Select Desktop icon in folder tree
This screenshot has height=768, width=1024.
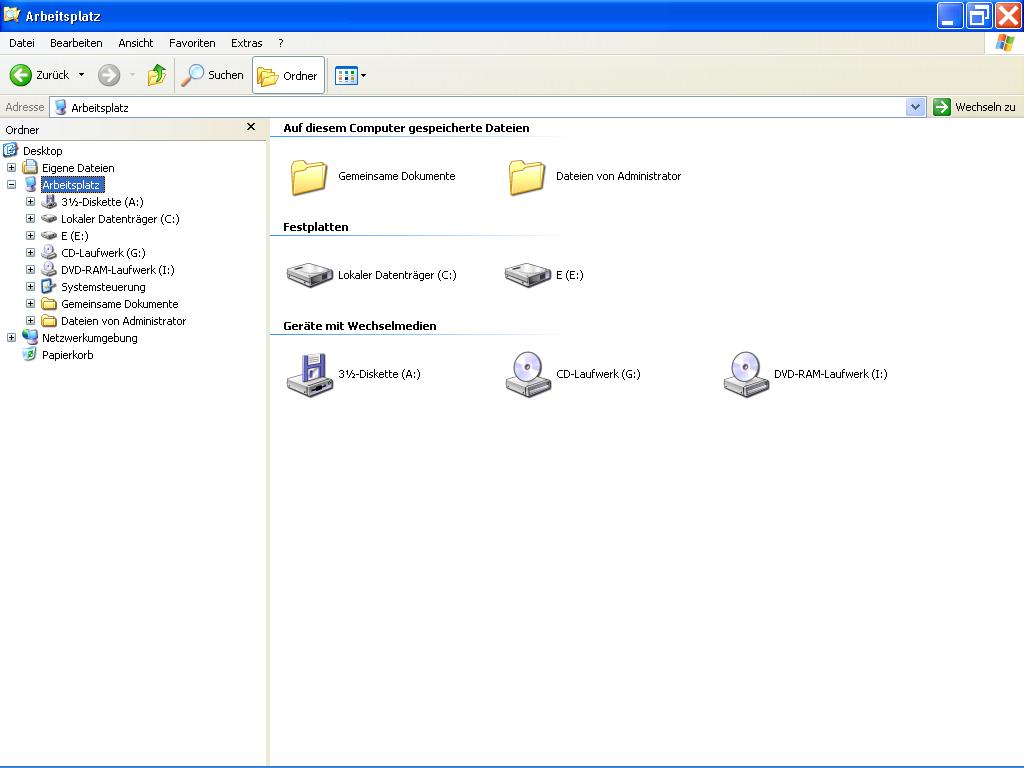click(10, 150)
